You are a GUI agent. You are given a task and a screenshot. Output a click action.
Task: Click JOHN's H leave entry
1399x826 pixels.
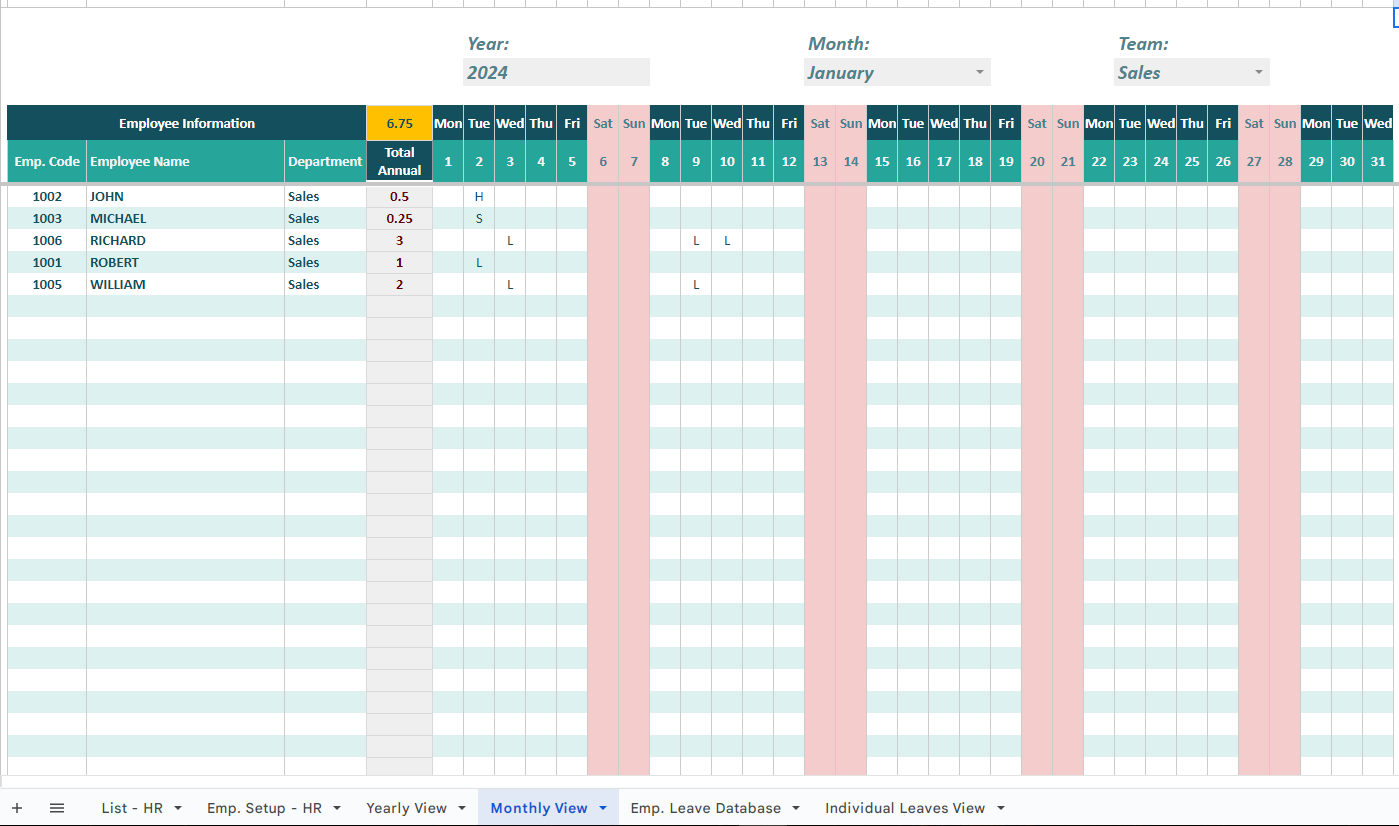click(x=478, y=196)
